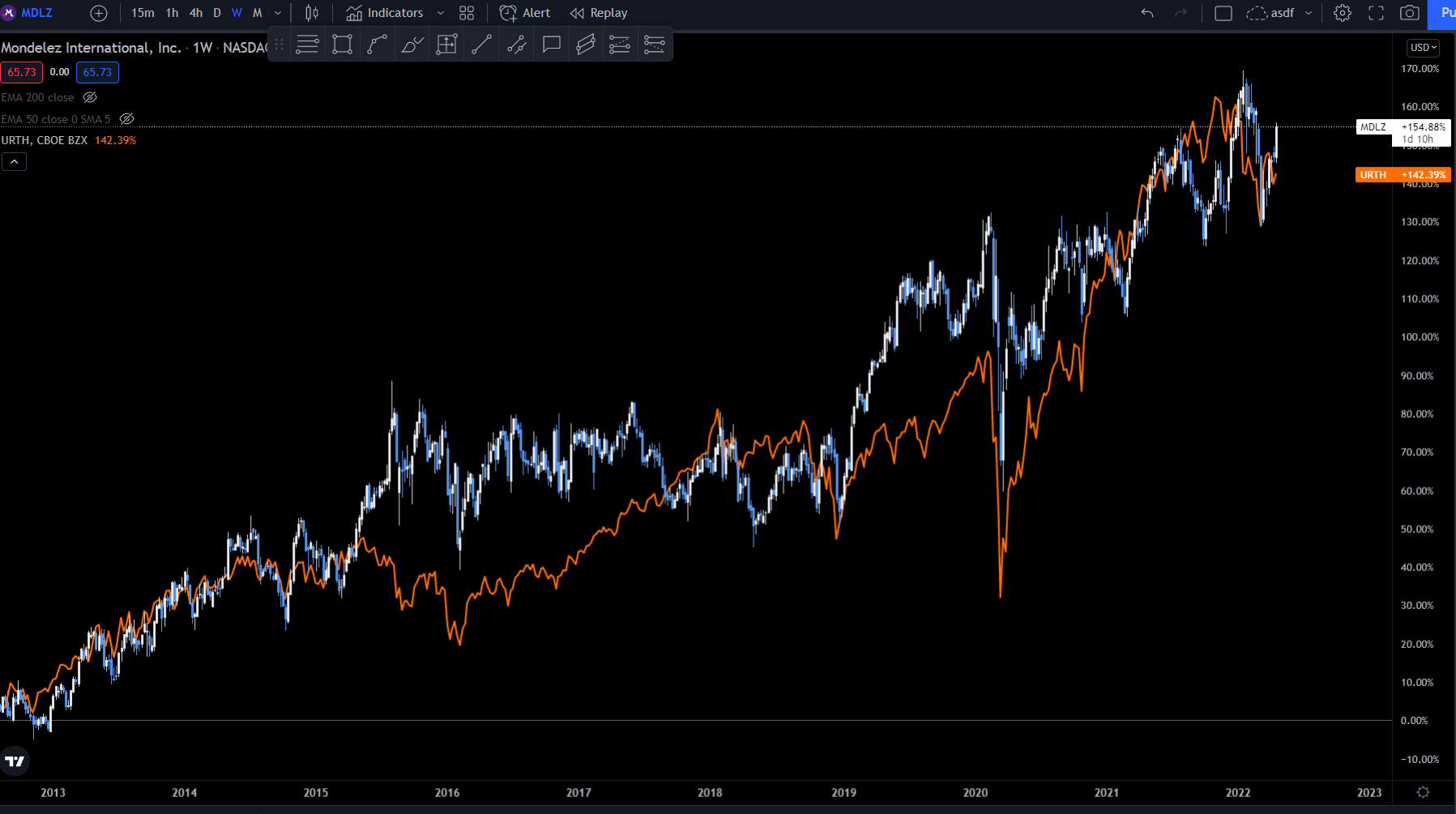Select the parallel channel tool

[x=586, y=45]
